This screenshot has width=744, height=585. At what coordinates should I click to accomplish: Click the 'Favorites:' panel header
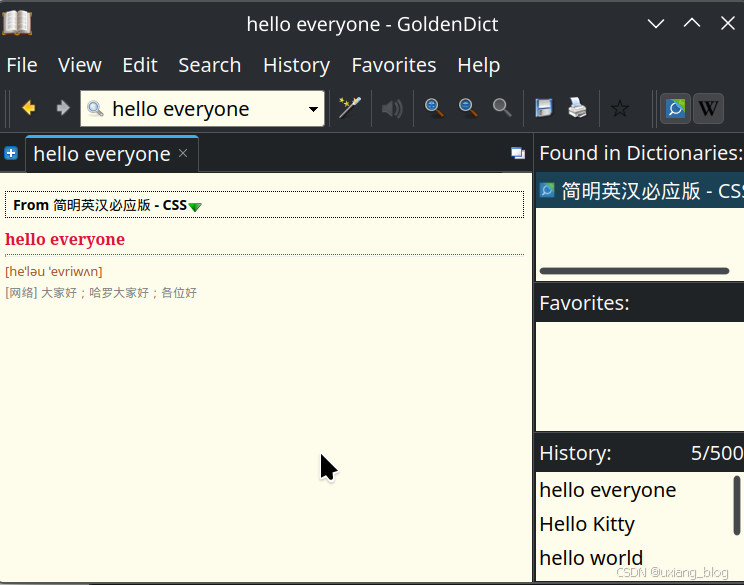click(584, 303)
